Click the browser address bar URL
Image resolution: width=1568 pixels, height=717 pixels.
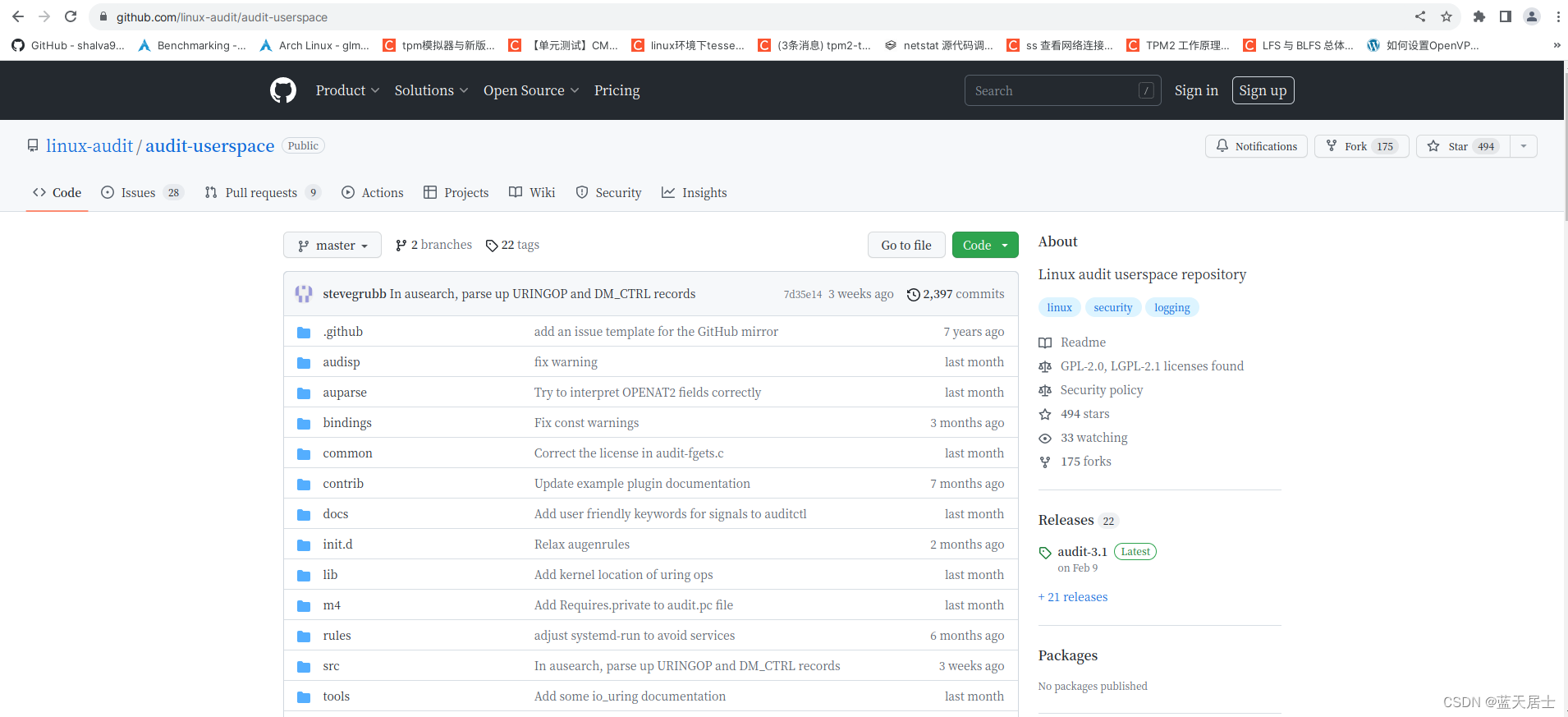click(x=222, y=16)
